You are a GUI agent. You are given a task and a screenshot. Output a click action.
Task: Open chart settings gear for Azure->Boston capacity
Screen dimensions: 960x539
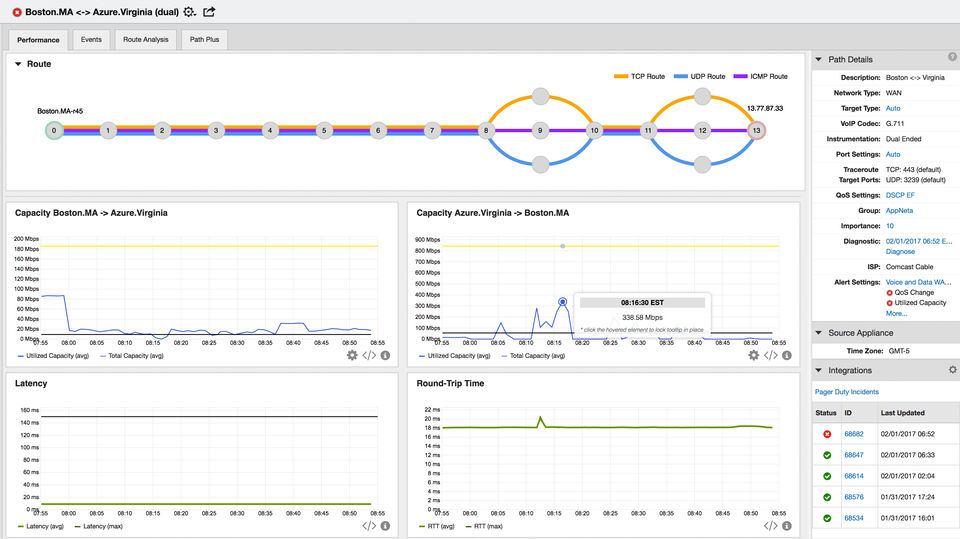pos(754,355)
